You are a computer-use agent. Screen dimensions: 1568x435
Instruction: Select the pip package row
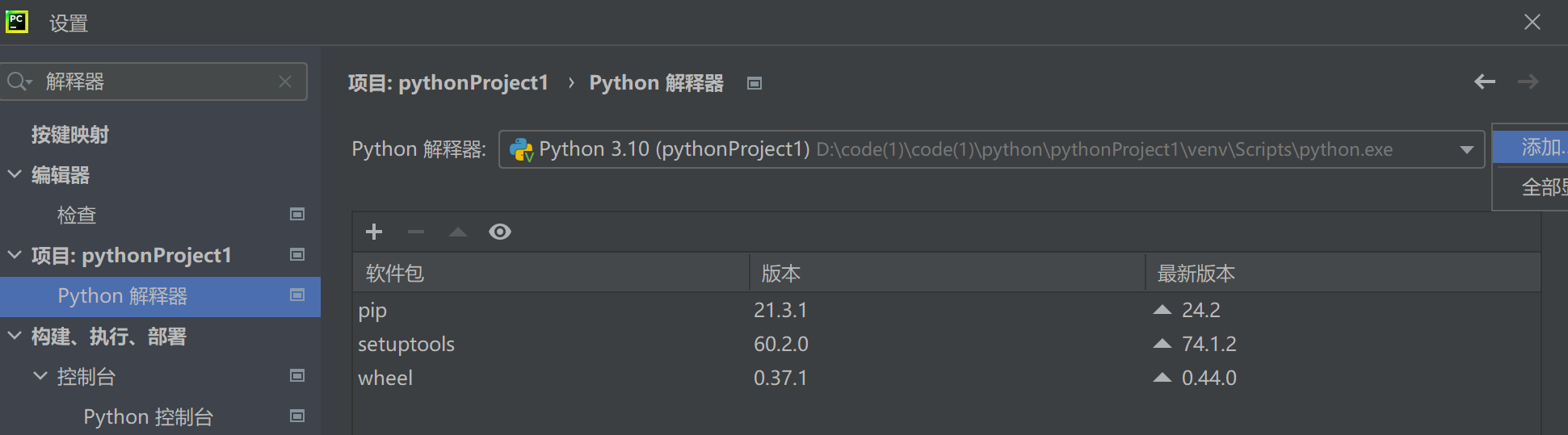pyautogui.click(x=947, y=310)
